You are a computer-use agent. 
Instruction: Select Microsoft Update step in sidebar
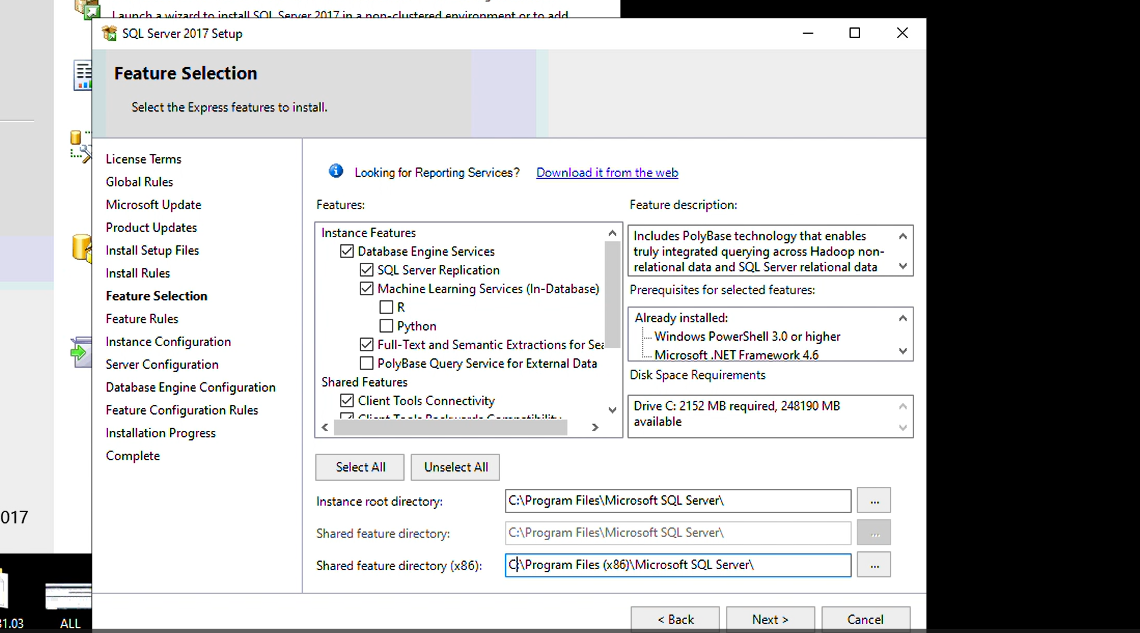pyautogui.click(x=153, y=205)
